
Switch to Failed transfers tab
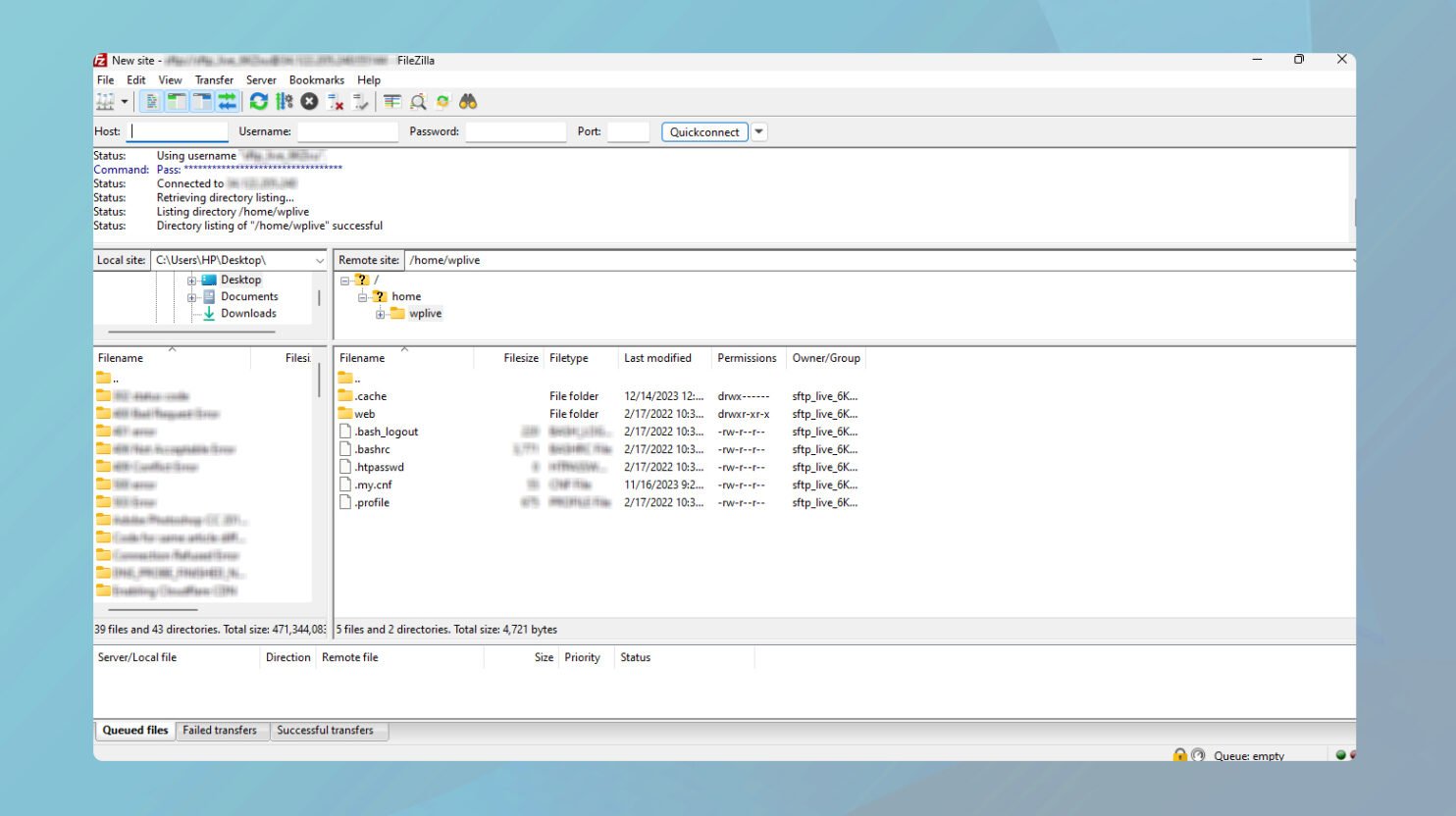(220, 730)
